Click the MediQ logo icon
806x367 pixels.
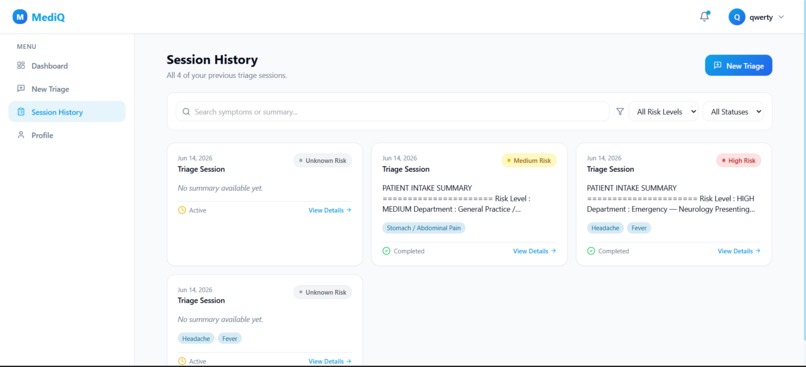20,17
